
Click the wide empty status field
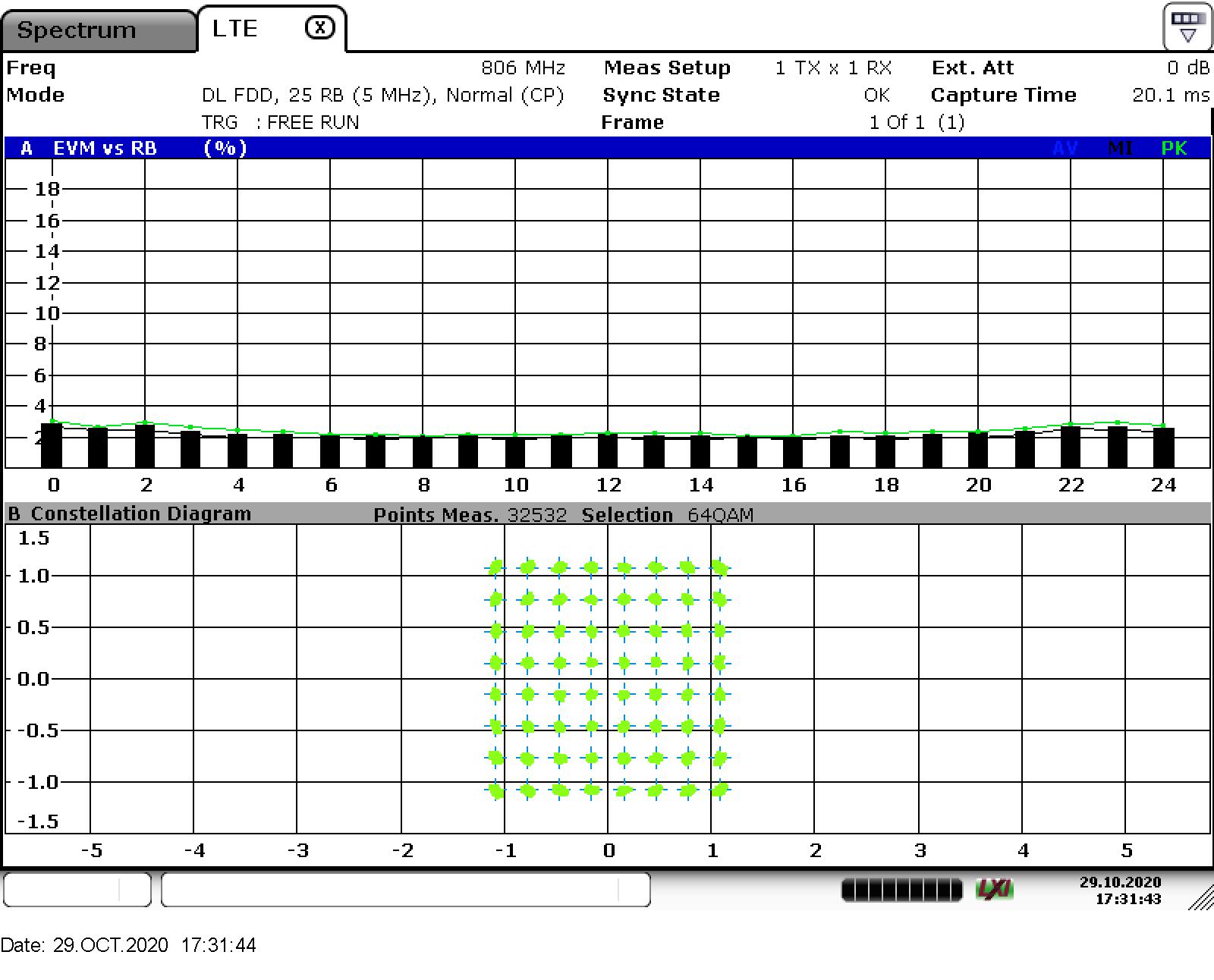point(406,889)
